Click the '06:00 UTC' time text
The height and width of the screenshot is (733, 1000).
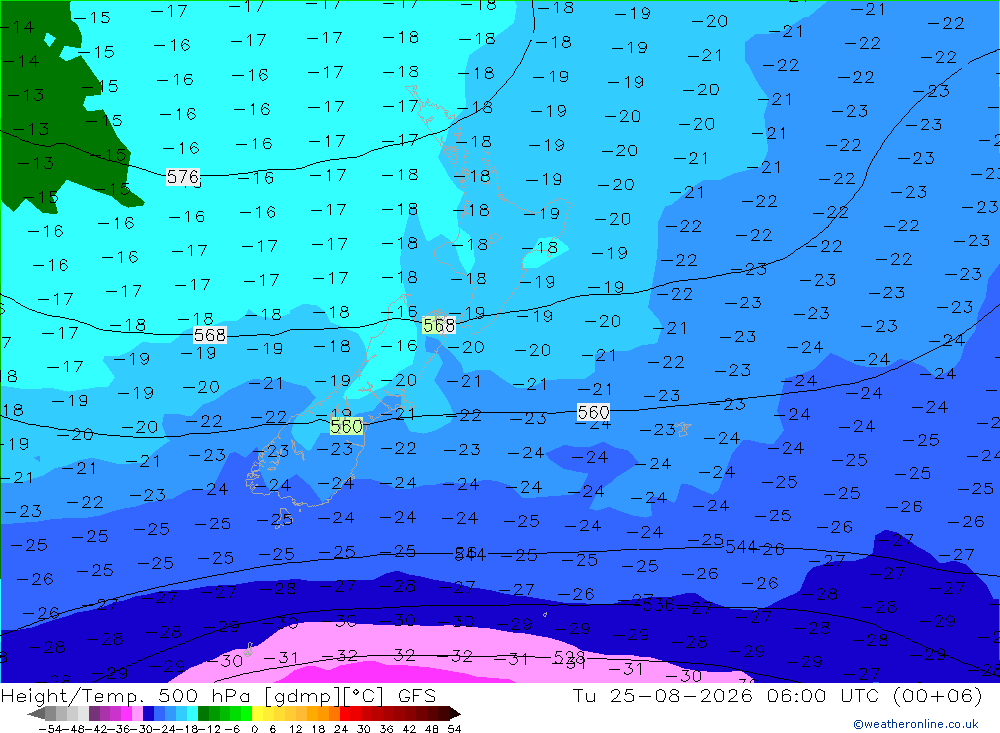823,695
